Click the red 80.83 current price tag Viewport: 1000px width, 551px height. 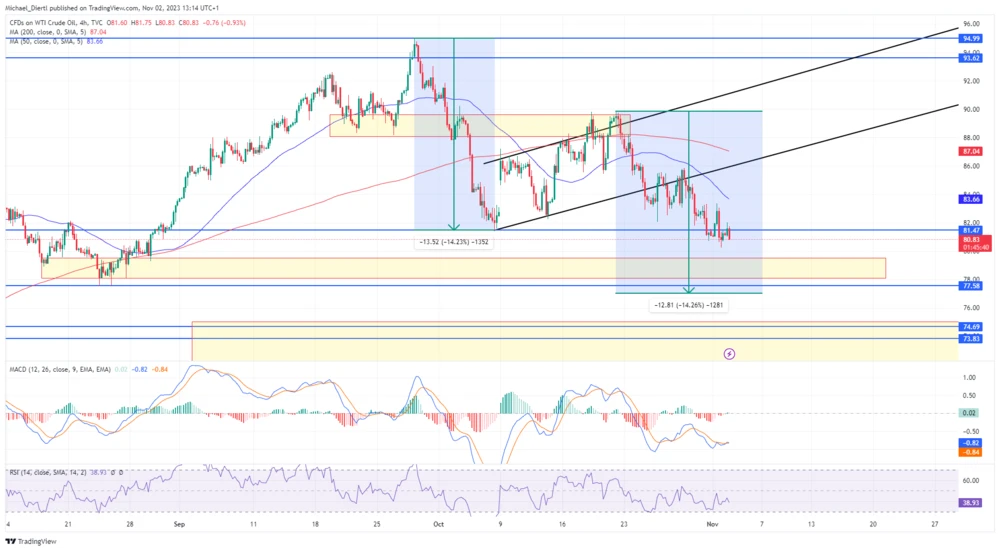(x=974, y=243)
